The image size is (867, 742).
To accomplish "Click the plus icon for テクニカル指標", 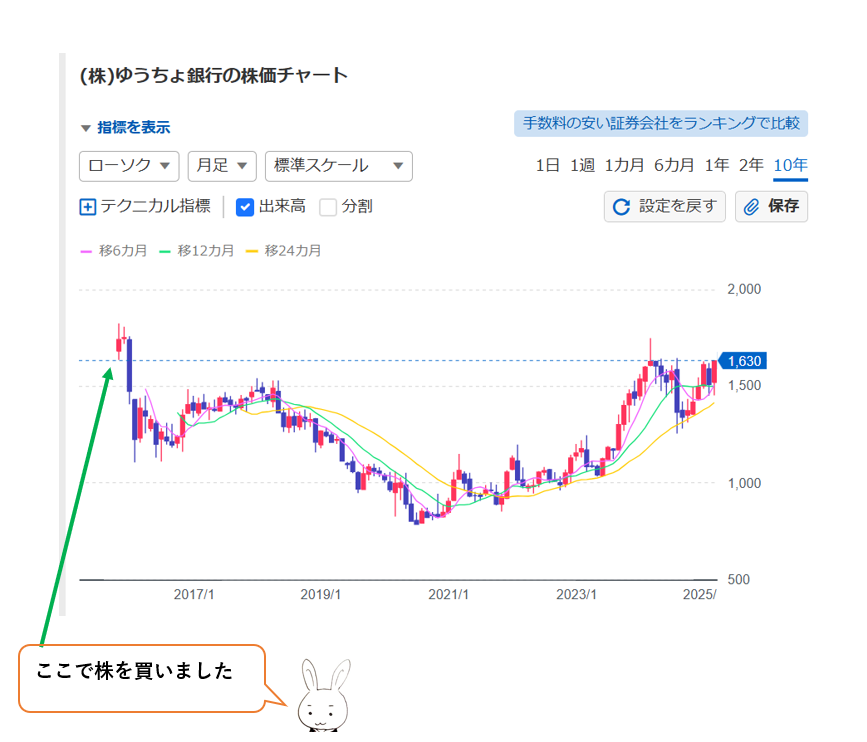I will 88,207.
